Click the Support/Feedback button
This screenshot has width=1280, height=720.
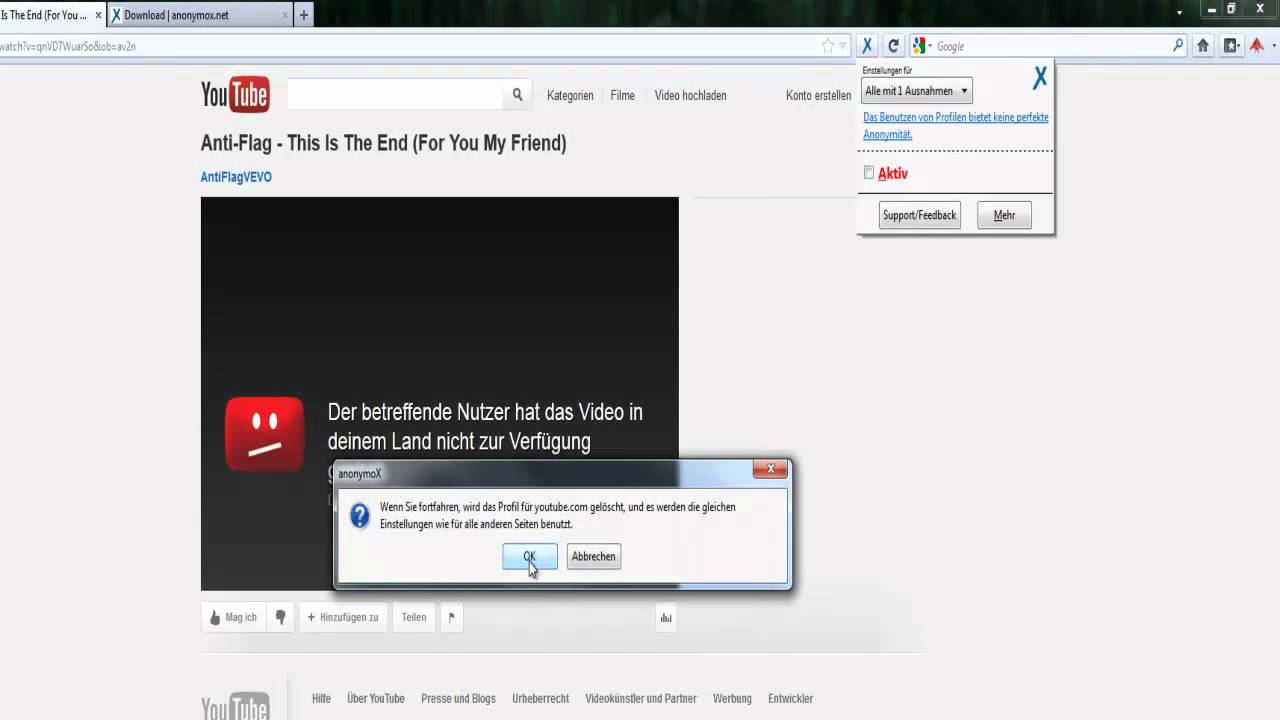coord(920,215)
